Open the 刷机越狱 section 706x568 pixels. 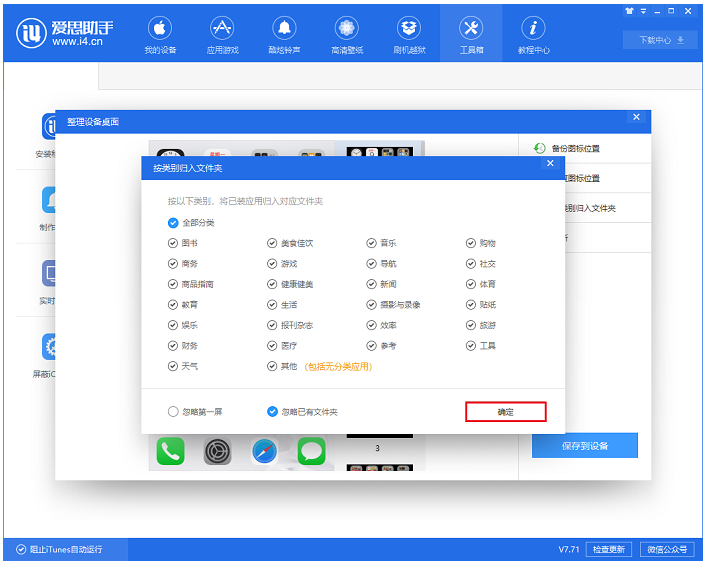pyautogui.click(x=409, y=35)
